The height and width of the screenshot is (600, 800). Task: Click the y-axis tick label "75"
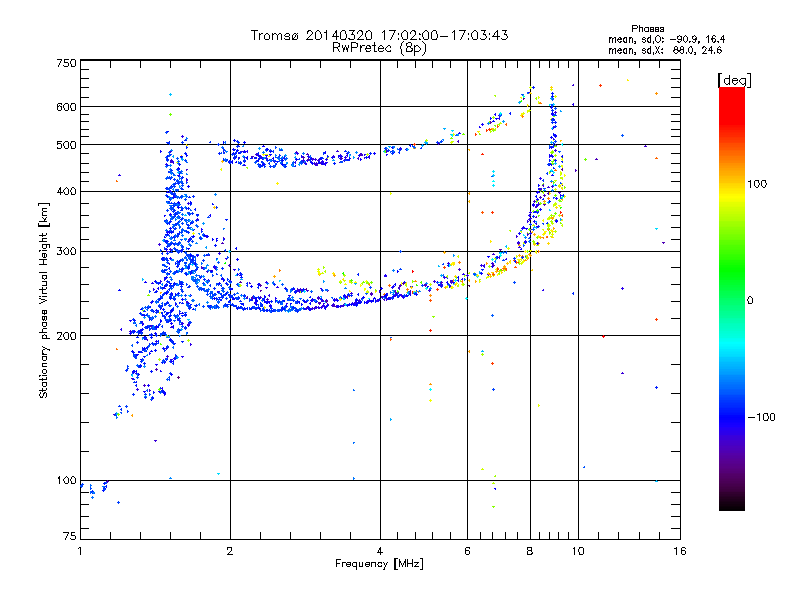tap(70, 536)
